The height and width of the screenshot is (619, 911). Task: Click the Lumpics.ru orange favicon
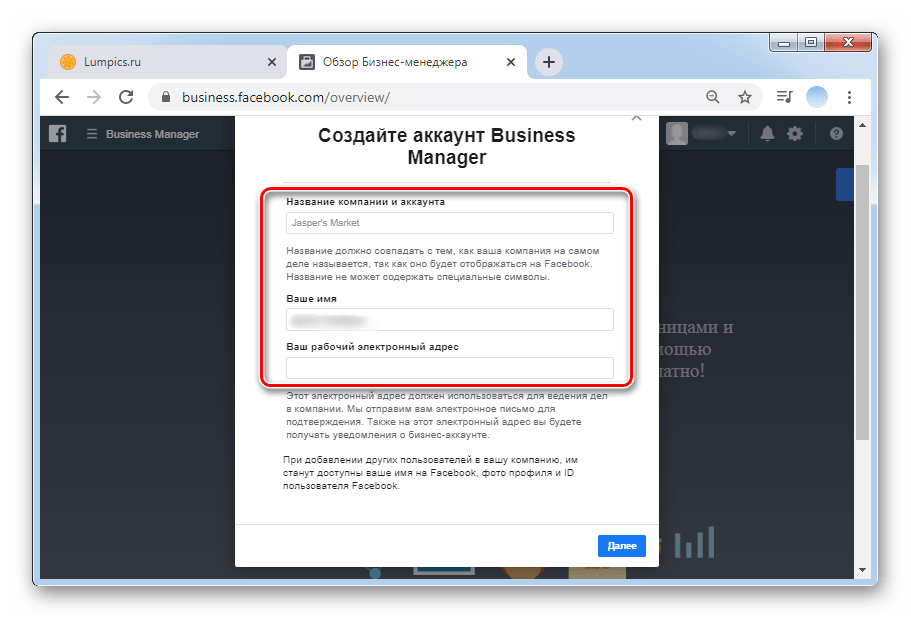[x=68, y=62]
